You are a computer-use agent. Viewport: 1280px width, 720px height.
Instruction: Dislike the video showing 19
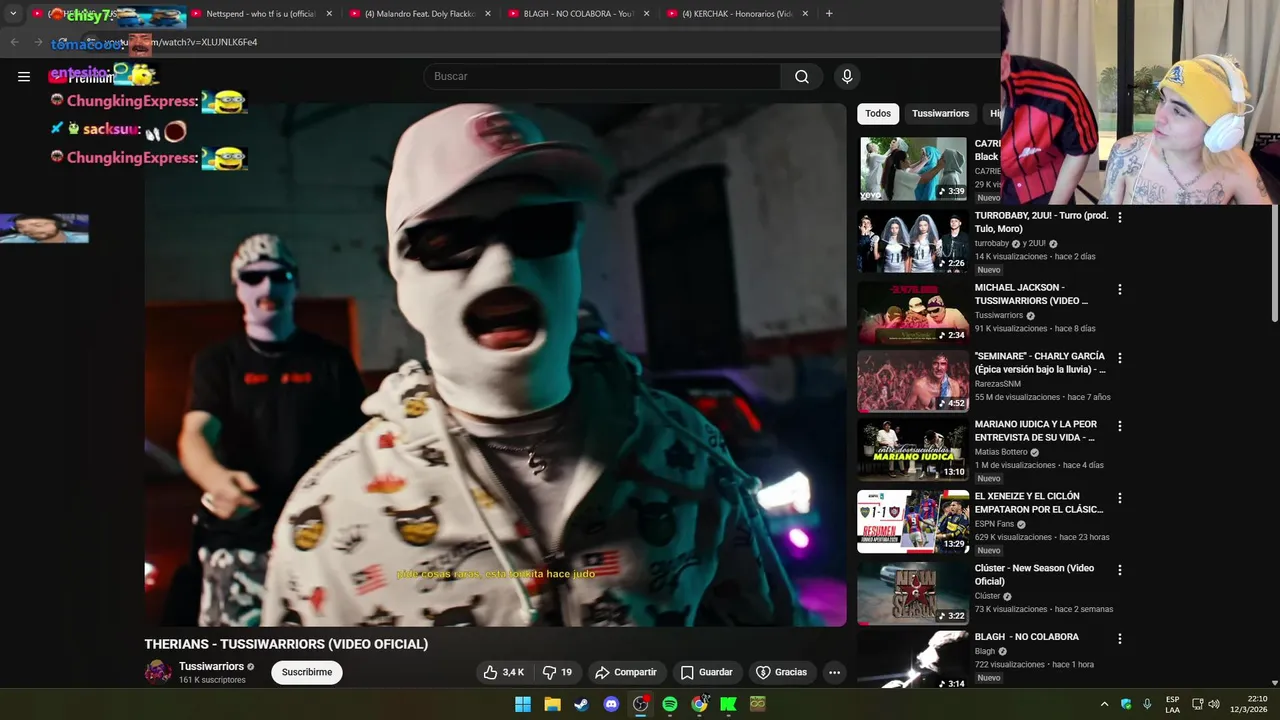[557, 672]
